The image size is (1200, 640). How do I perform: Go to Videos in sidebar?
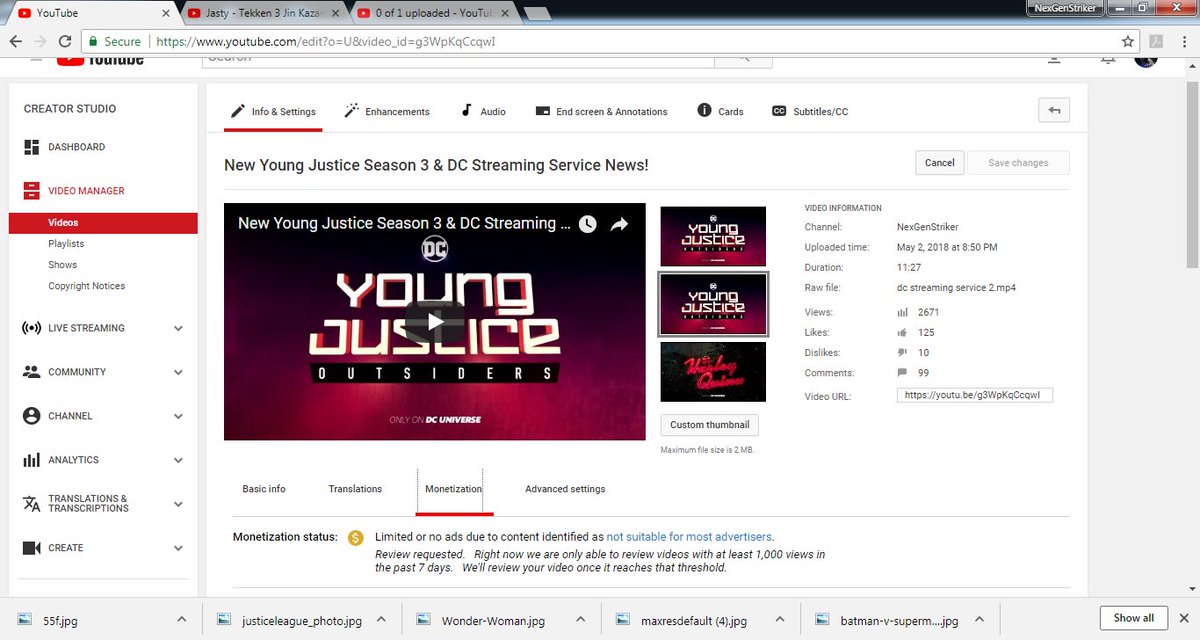point(103,223)
